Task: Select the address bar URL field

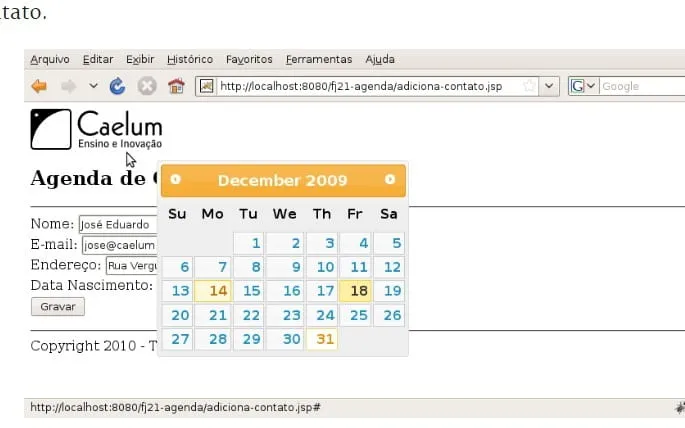Action: point(367,86)
